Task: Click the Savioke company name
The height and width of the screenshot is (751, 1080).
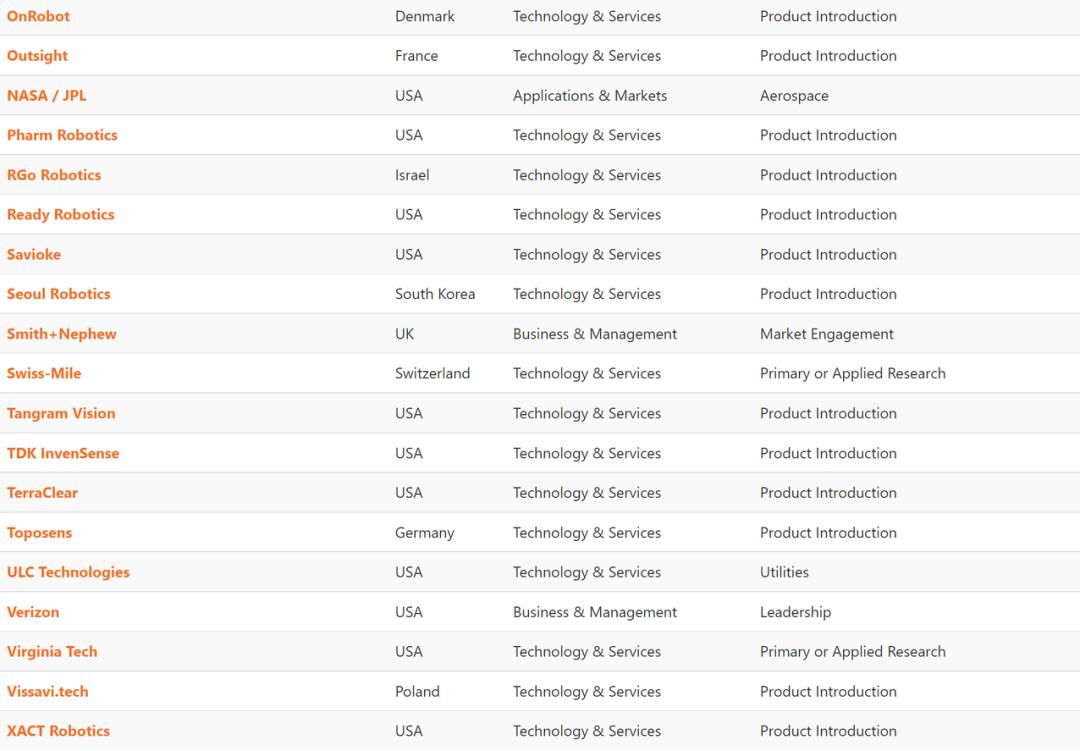Action: [x=34, y=254]
